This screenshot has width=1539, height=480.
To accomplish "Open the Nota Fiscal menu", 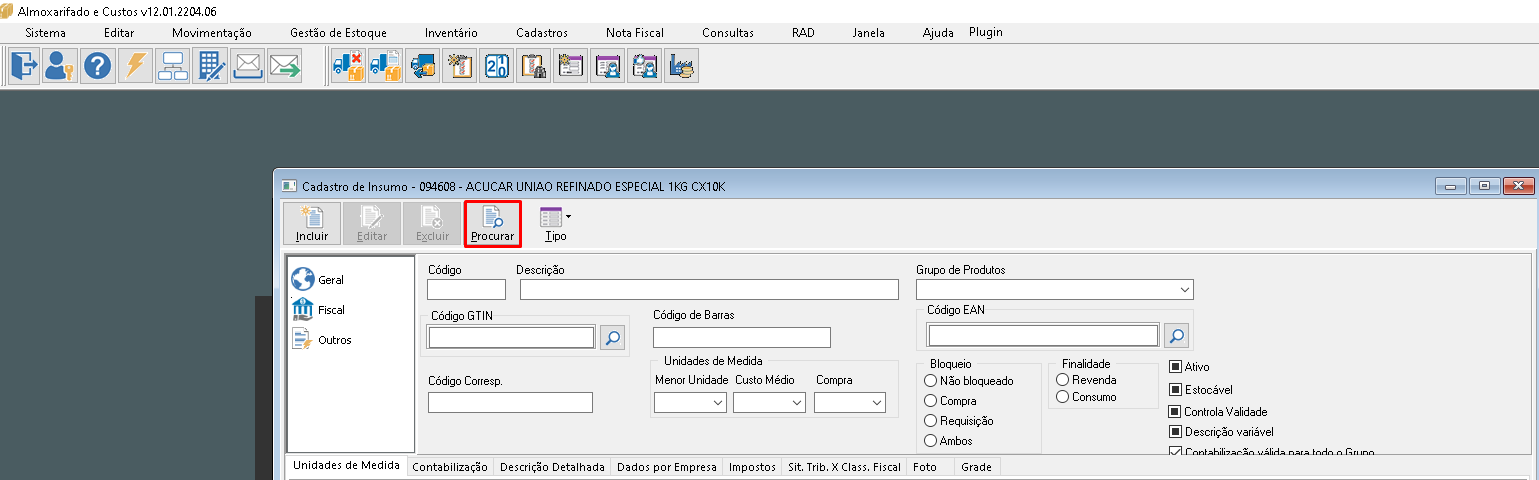I will (634, 33).
